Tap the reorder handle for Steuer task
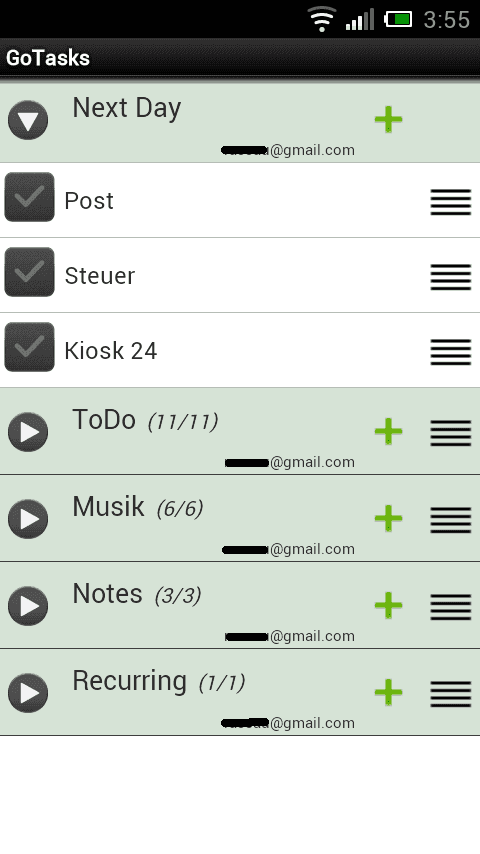This screenshot has width=480, height=854. [451, 277]
